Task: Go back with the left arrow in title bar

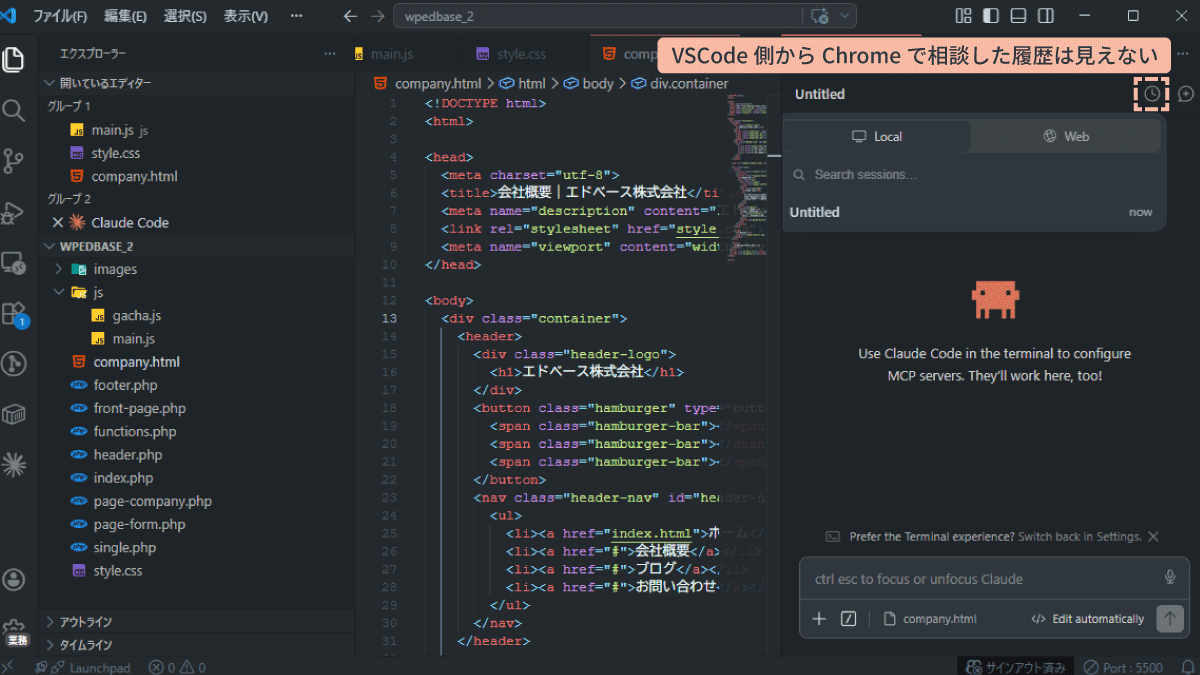Action: [x=350, y=16]
